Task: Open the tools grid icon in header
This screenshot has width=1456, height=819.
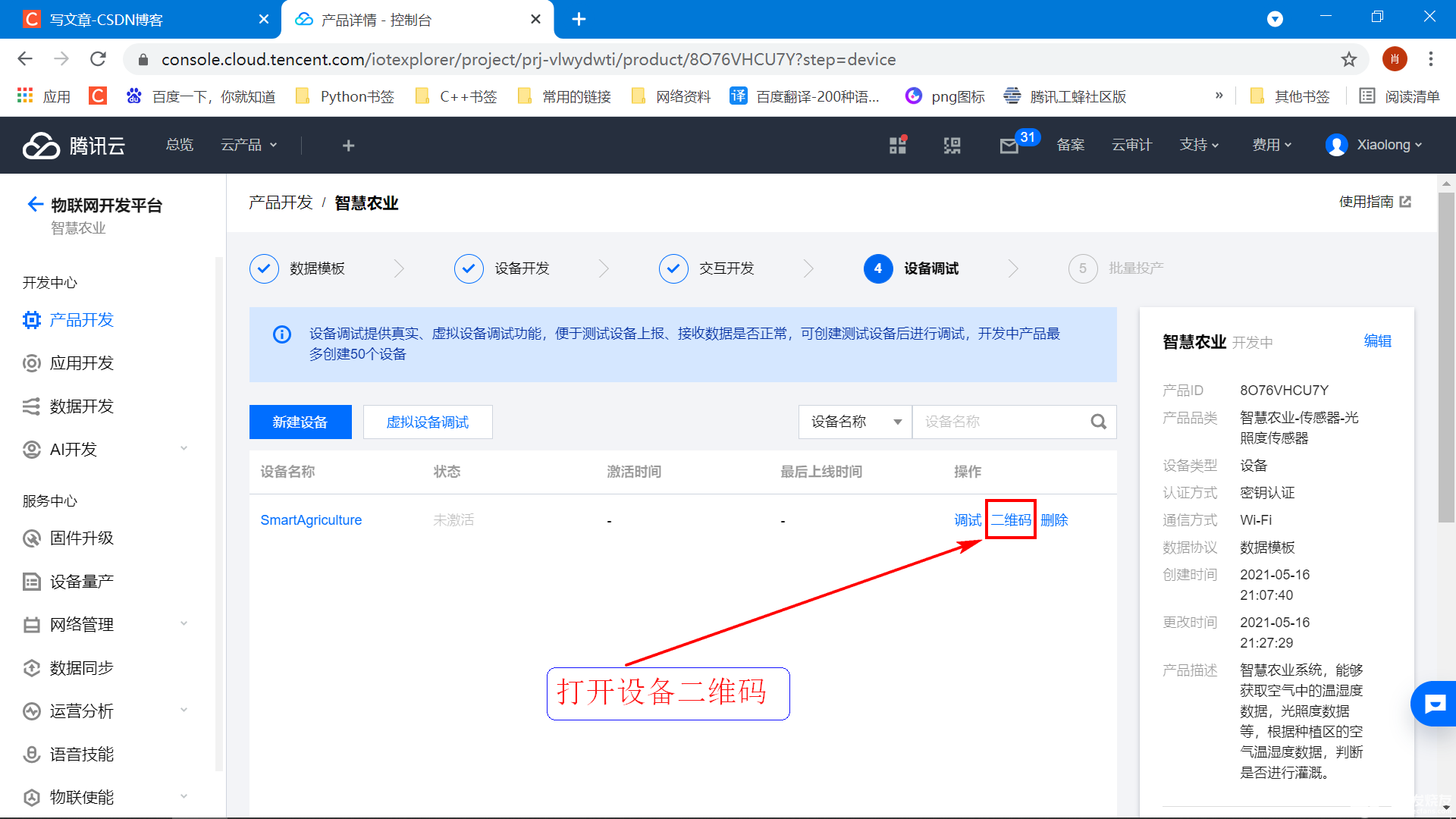Action: pos(898,145)
